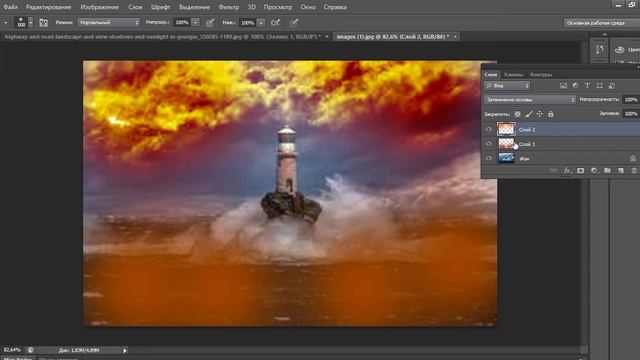640x360 pixels.
Task: Open the Просмотр menu
Action: [278, 7]
